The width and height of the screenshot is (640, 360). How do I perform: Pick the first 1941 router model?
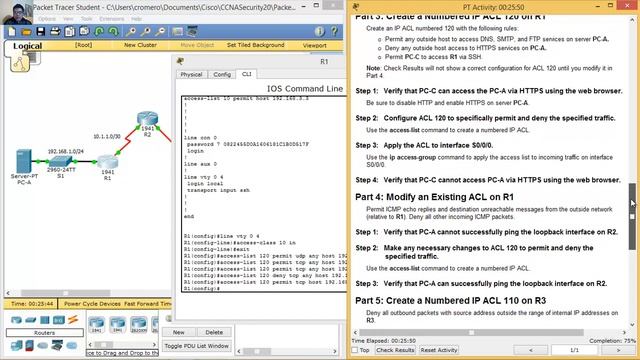(x=97, y=324)
